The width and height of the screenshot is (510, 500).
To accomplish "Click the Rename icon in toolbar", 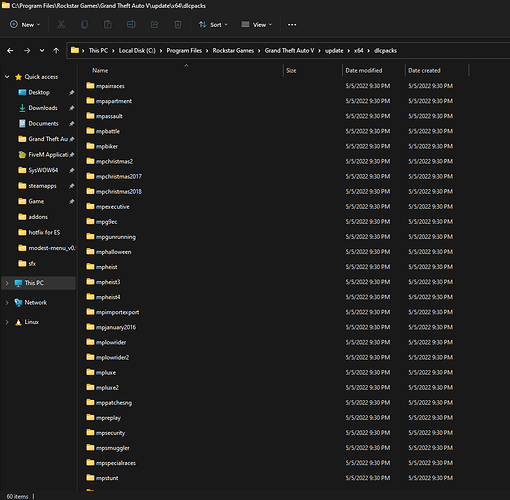I will 131,25.
